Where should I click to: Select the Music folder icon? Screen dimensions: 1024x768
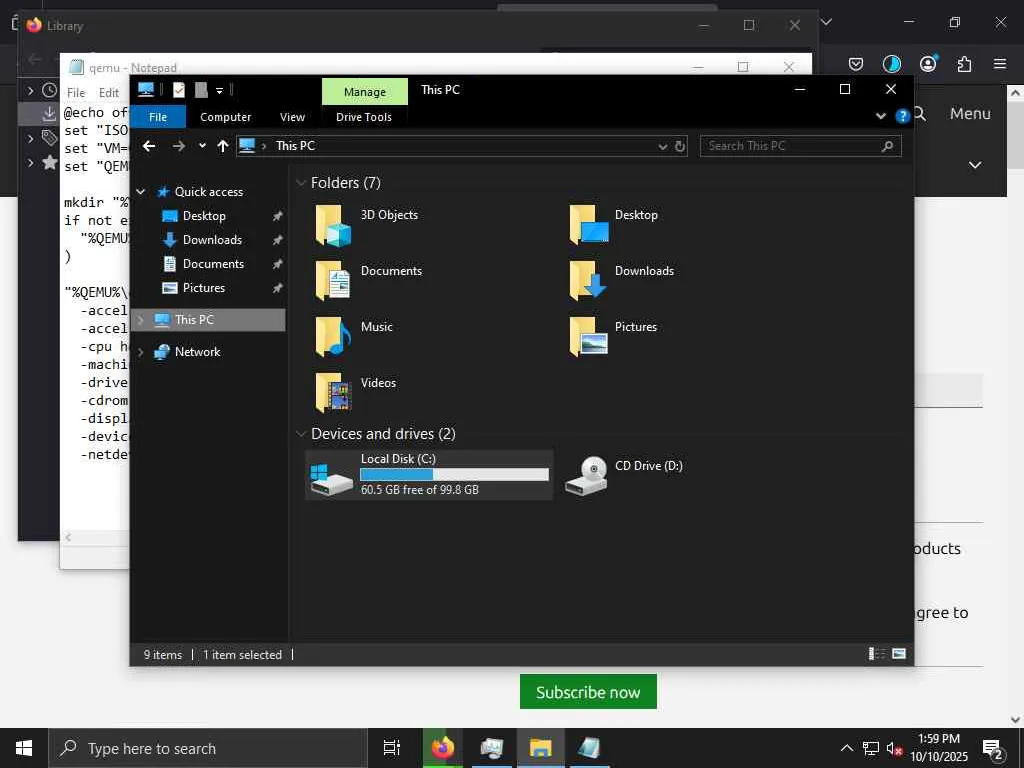click(x=332, y=337)
